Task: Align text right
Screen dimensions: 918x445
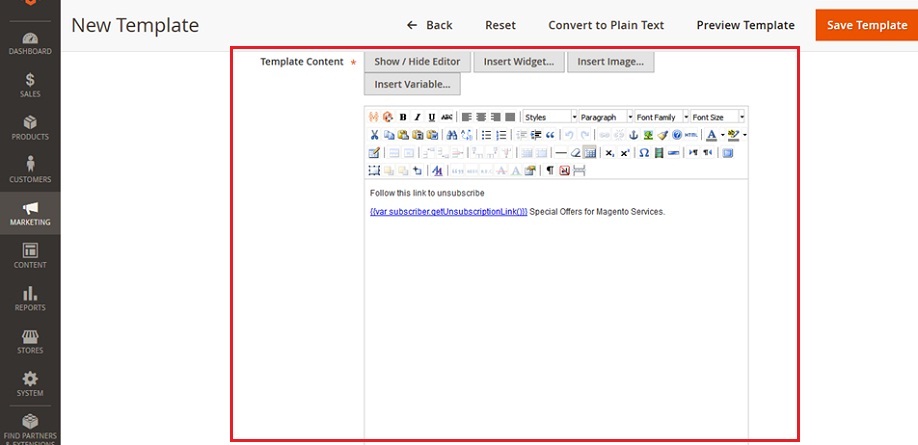Action: coord(495,117)
